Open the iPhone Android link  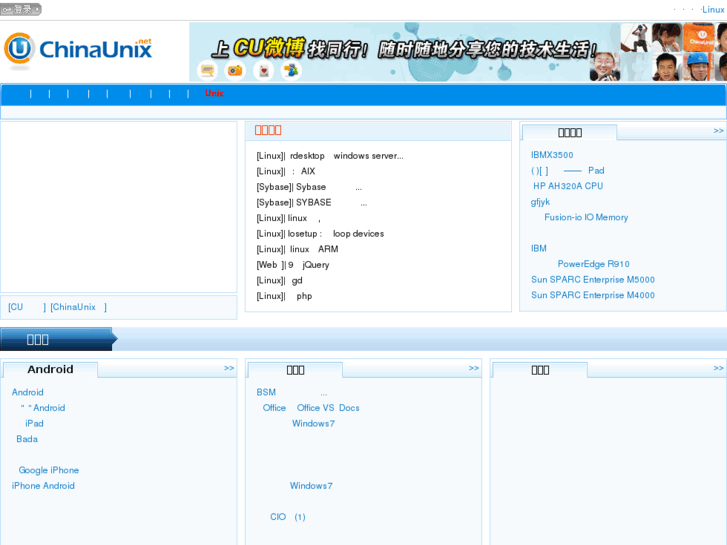click(x=43, y=486)
